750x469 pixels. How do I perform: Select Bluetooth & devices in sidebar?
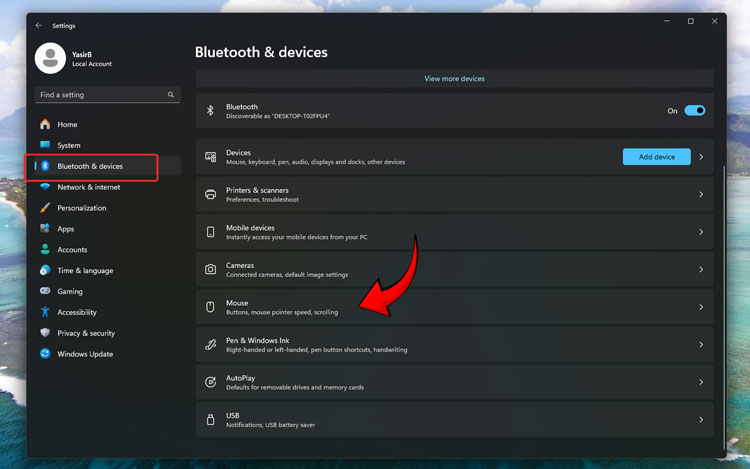pyautogui.click(x=108, y=166)
